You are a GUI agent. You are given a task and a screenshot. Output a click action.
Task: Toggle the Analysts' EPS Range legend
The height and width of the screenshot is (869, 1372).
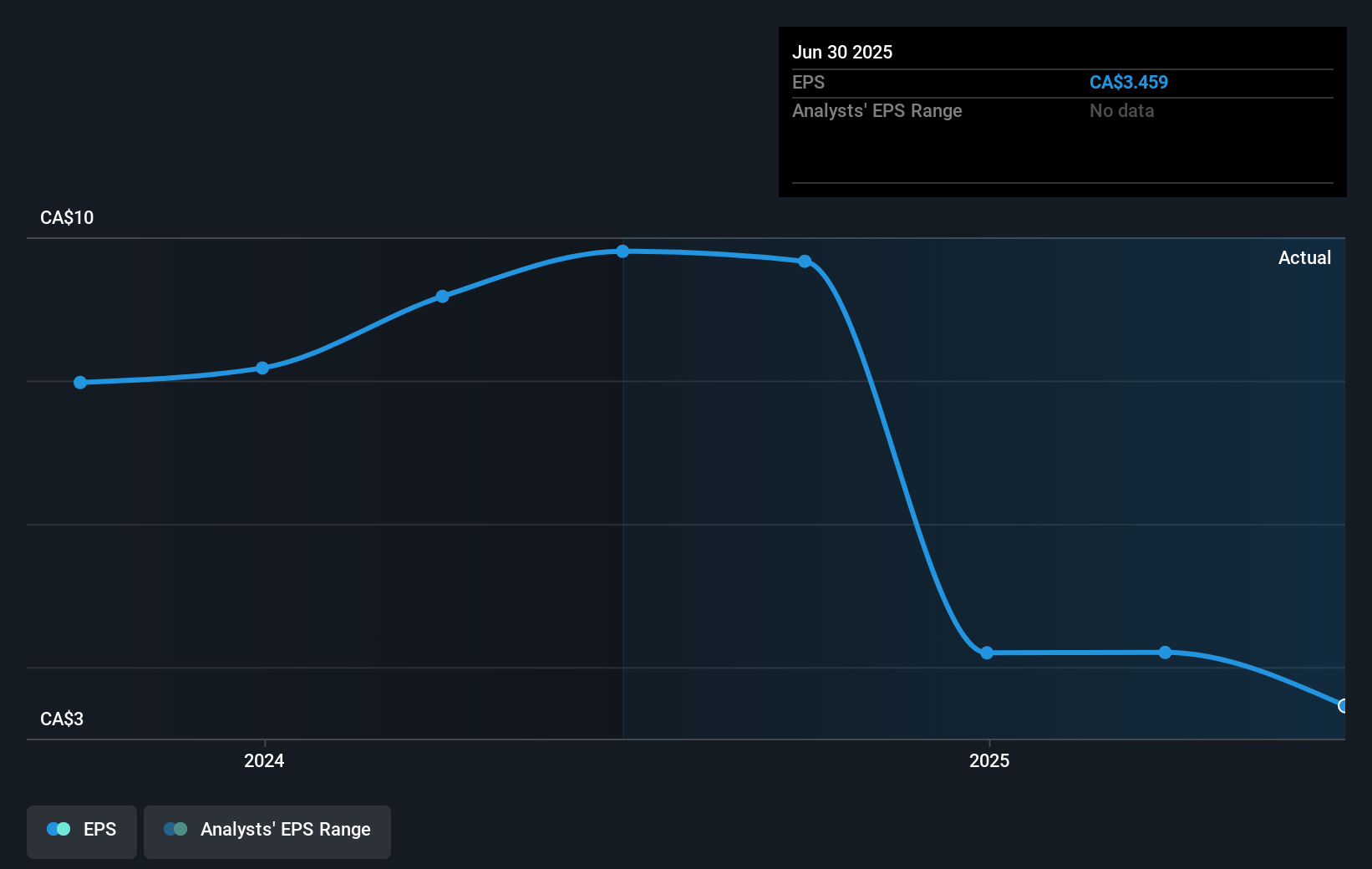[x=267, y=831]
